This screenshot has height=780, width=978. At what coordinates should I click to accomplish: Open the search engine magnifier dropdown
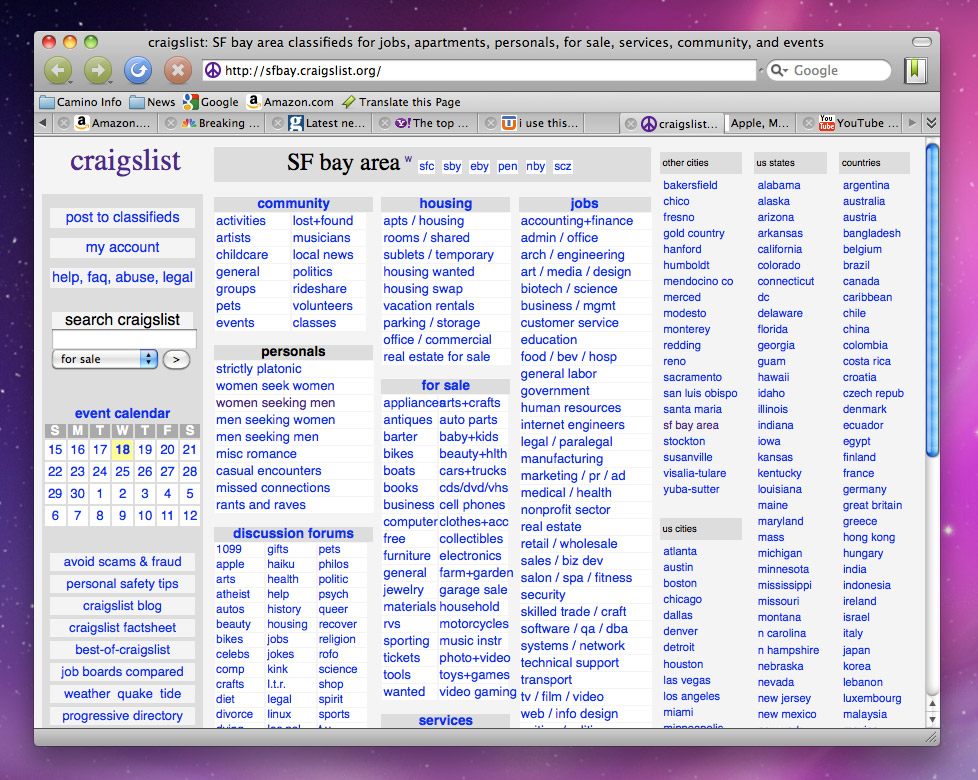pos(780,70)
